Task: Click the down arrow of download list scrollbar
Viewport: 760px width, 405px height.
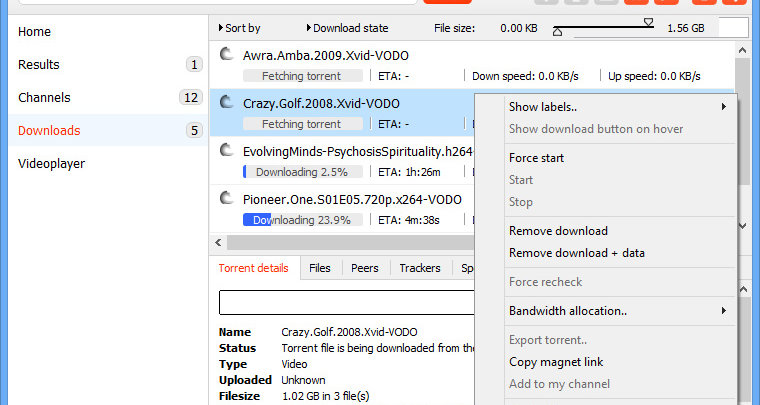Action: click(742, 226)
